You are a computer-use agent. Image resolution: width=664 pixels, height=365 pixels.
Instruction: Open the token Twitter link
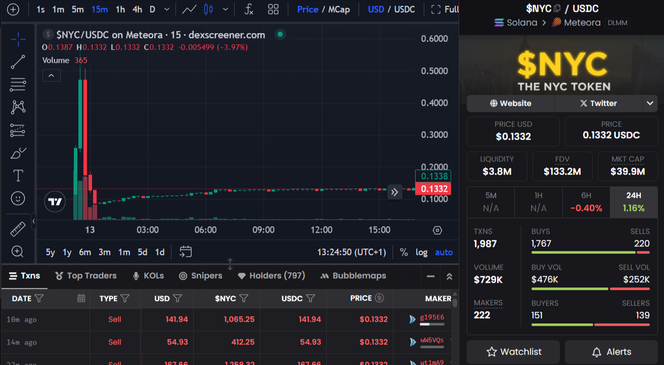tap(598, 103)
